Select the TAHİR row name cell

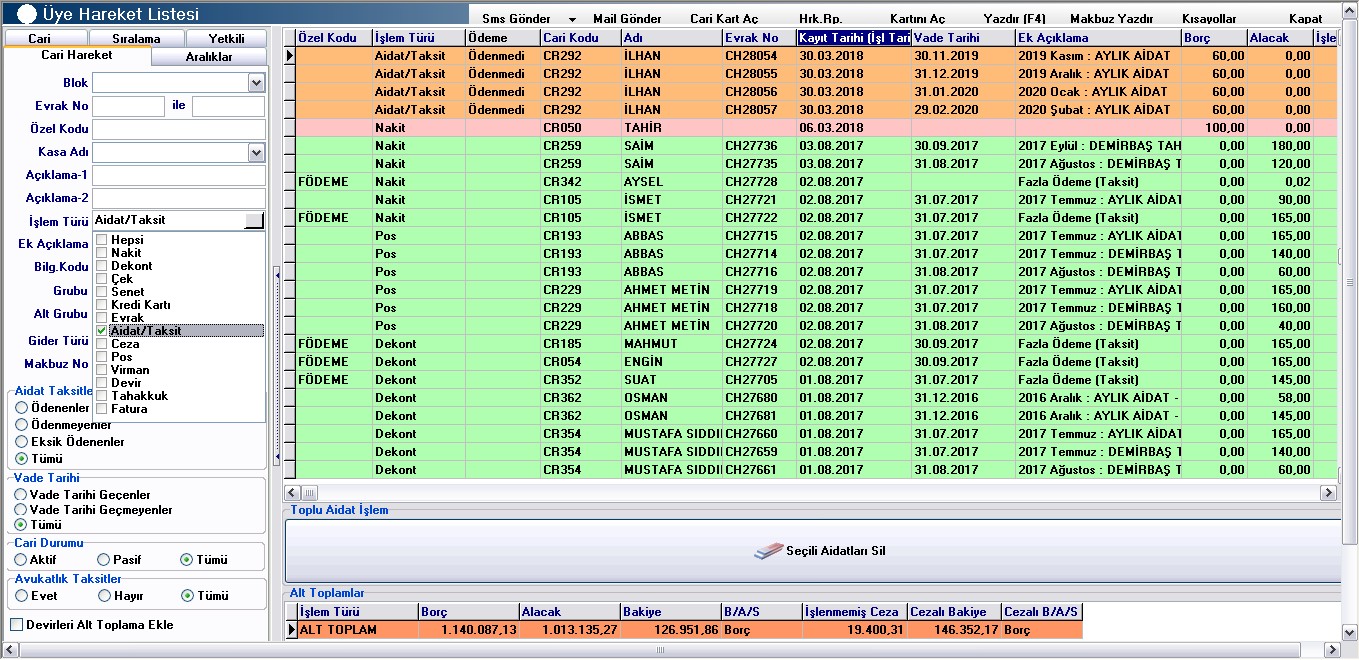point(671,128)
